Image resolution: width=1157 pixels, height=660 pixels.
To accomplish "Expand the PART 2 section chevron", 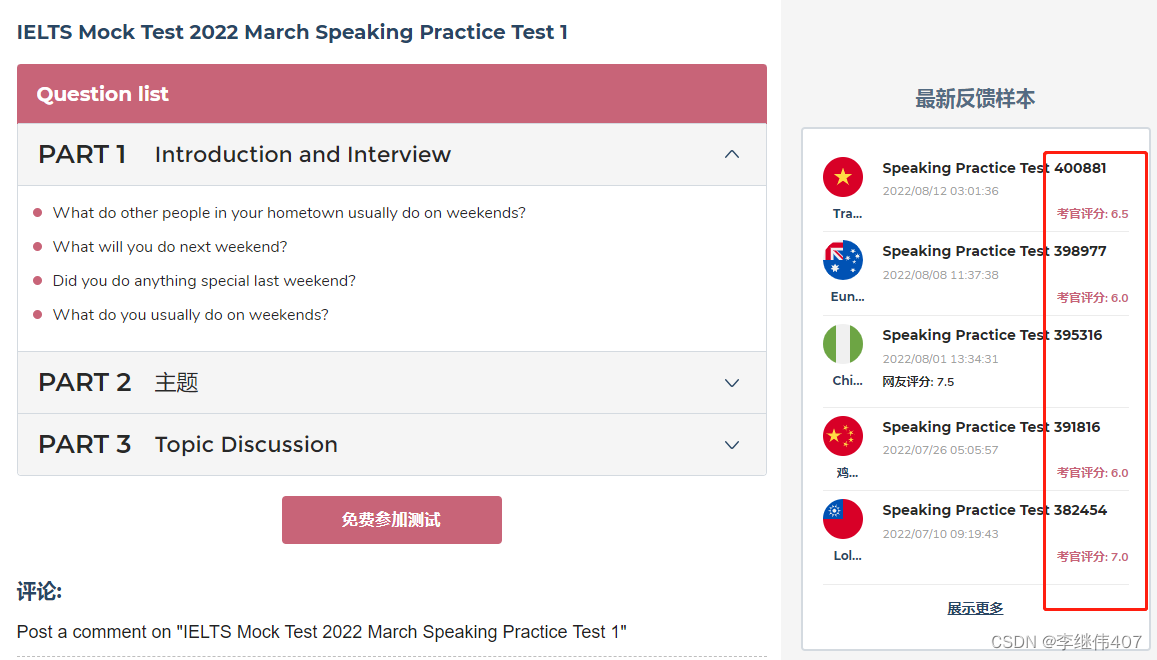I will click(x=731, y=383).
